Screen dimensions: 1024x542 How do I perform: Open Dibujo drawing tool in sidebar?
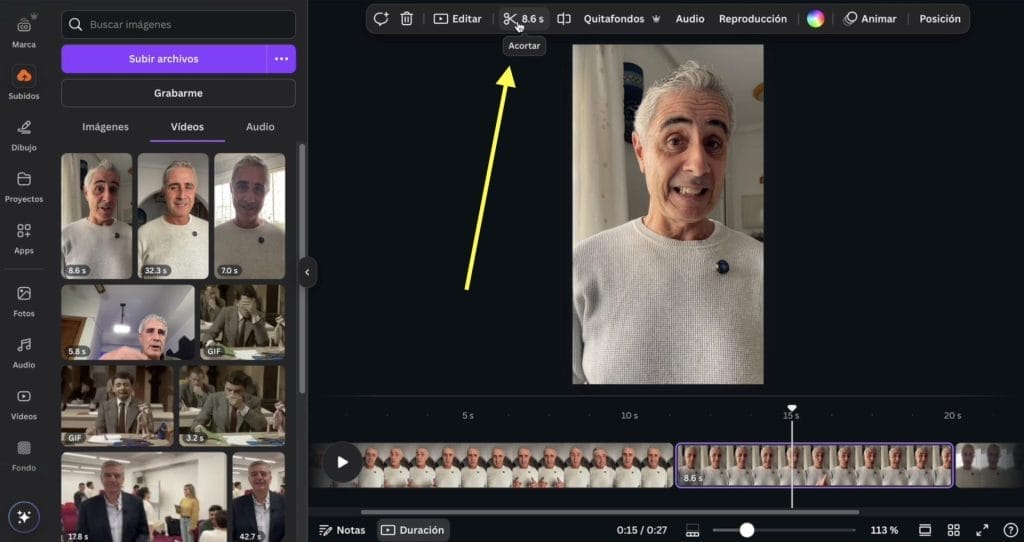[24, 134]
